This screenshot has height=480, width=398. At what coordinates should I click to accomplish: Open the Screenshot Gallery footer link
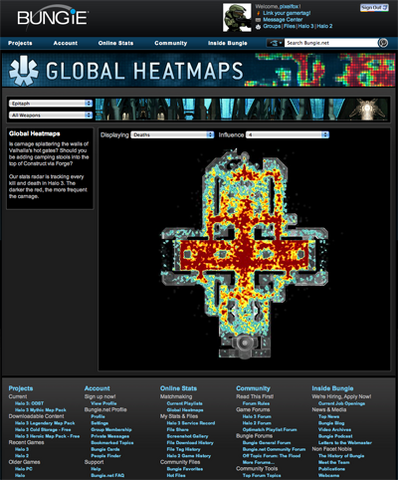(188, 436)
